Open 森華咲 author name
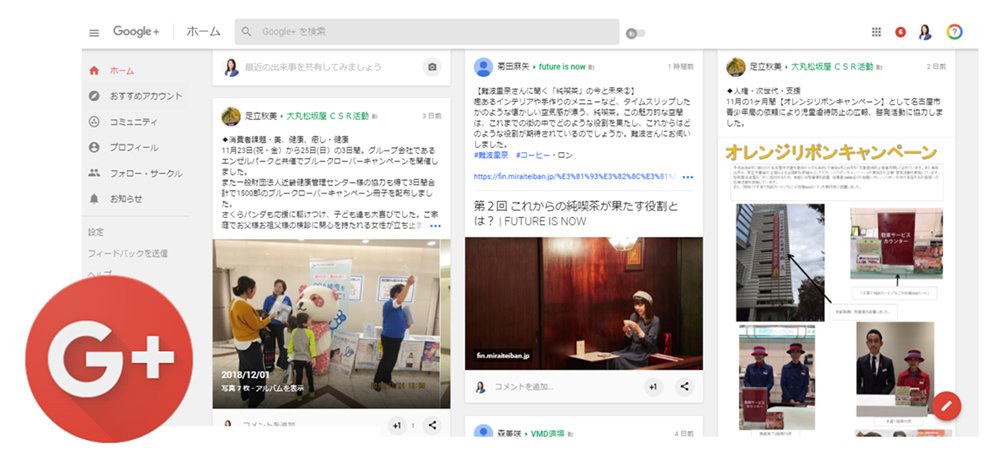Screen dimensions: 1000x457 point(509,433)
